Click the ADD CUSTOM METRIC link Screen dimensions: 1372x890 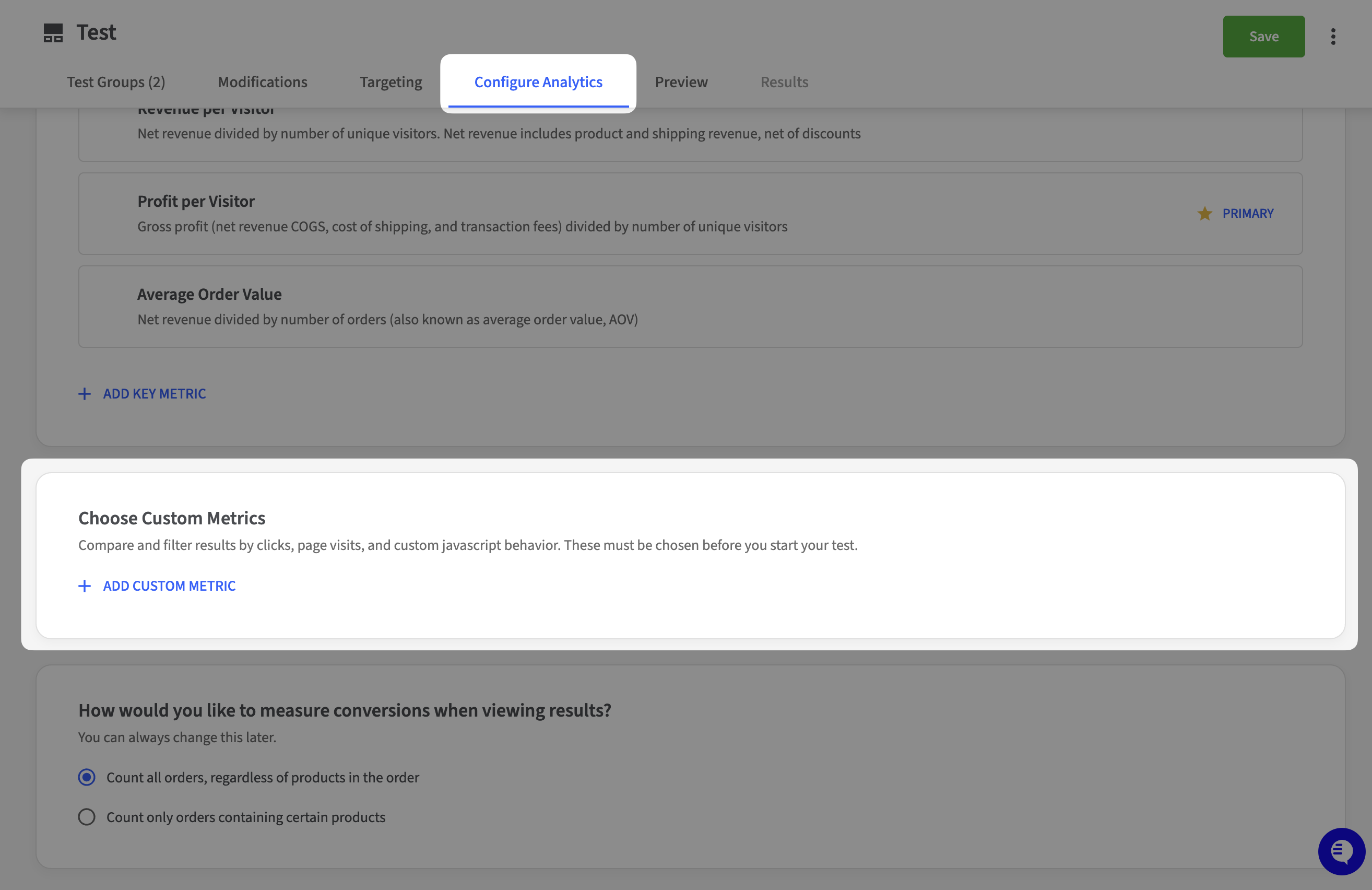click(170, 586)
